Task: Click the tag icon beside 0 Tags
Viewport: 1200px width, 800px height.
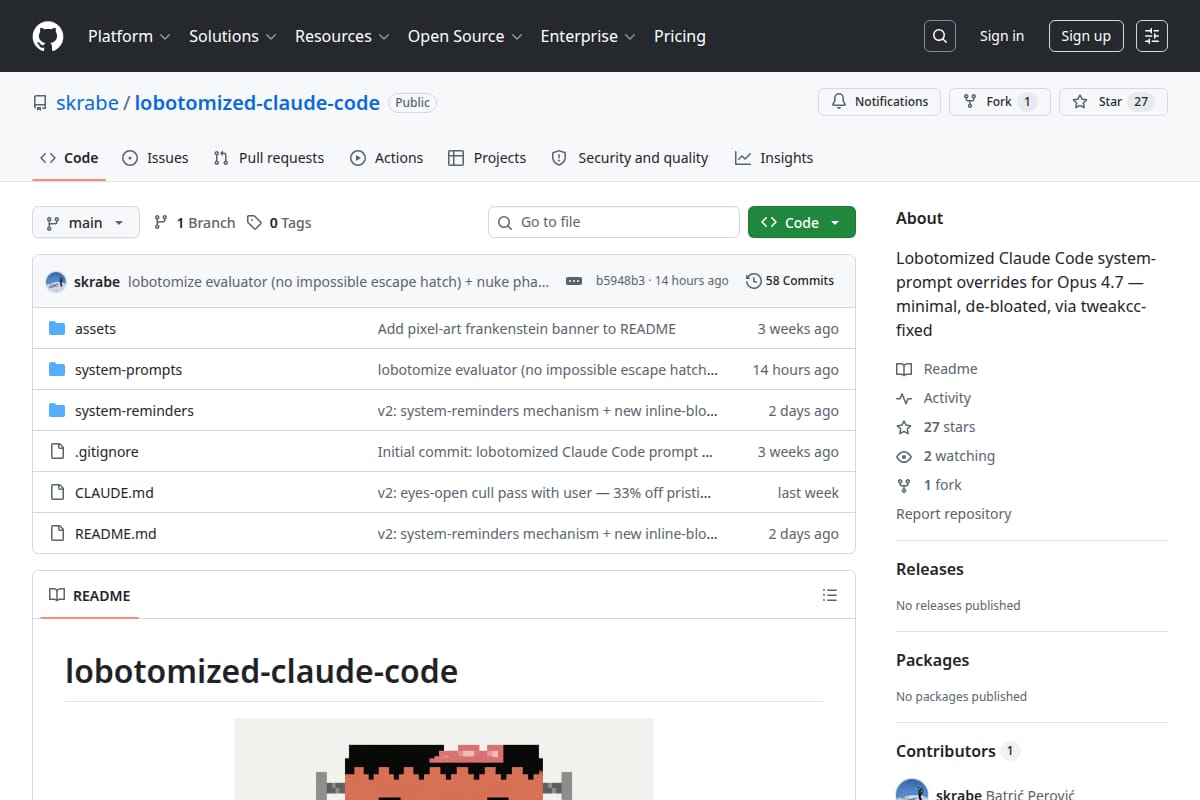Action: coord(254,223)
